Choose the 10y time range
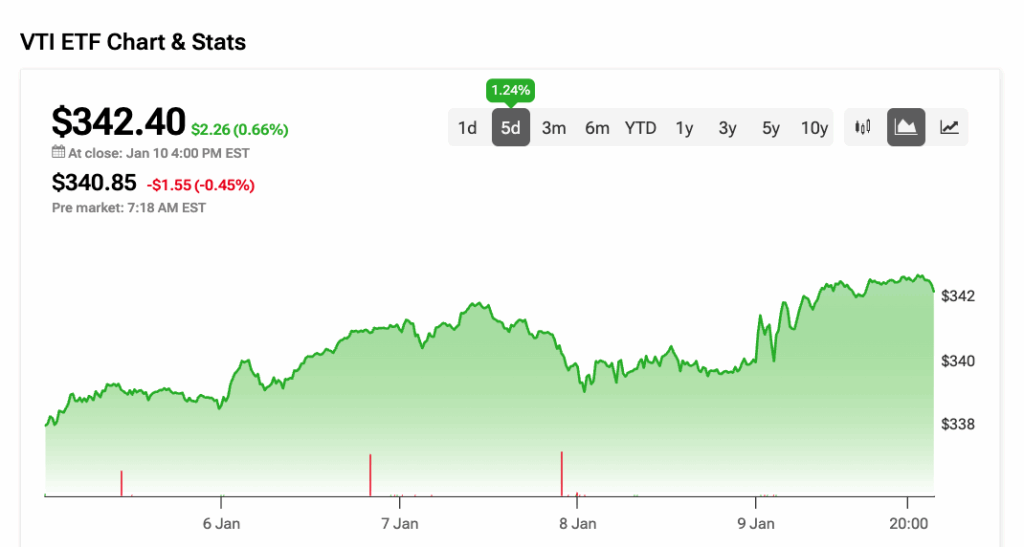Viewport: 1024px width, 547px height. (x=814, y=127)
